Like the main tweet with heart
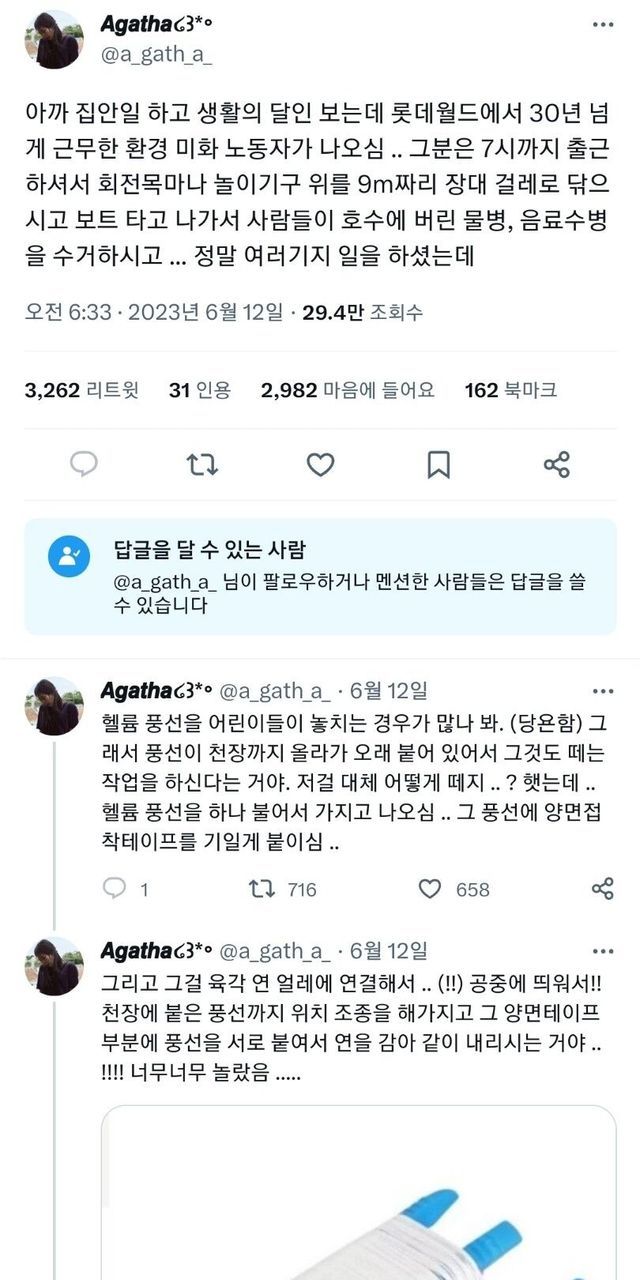640x1280 pixels. click(x=319, y=464)
